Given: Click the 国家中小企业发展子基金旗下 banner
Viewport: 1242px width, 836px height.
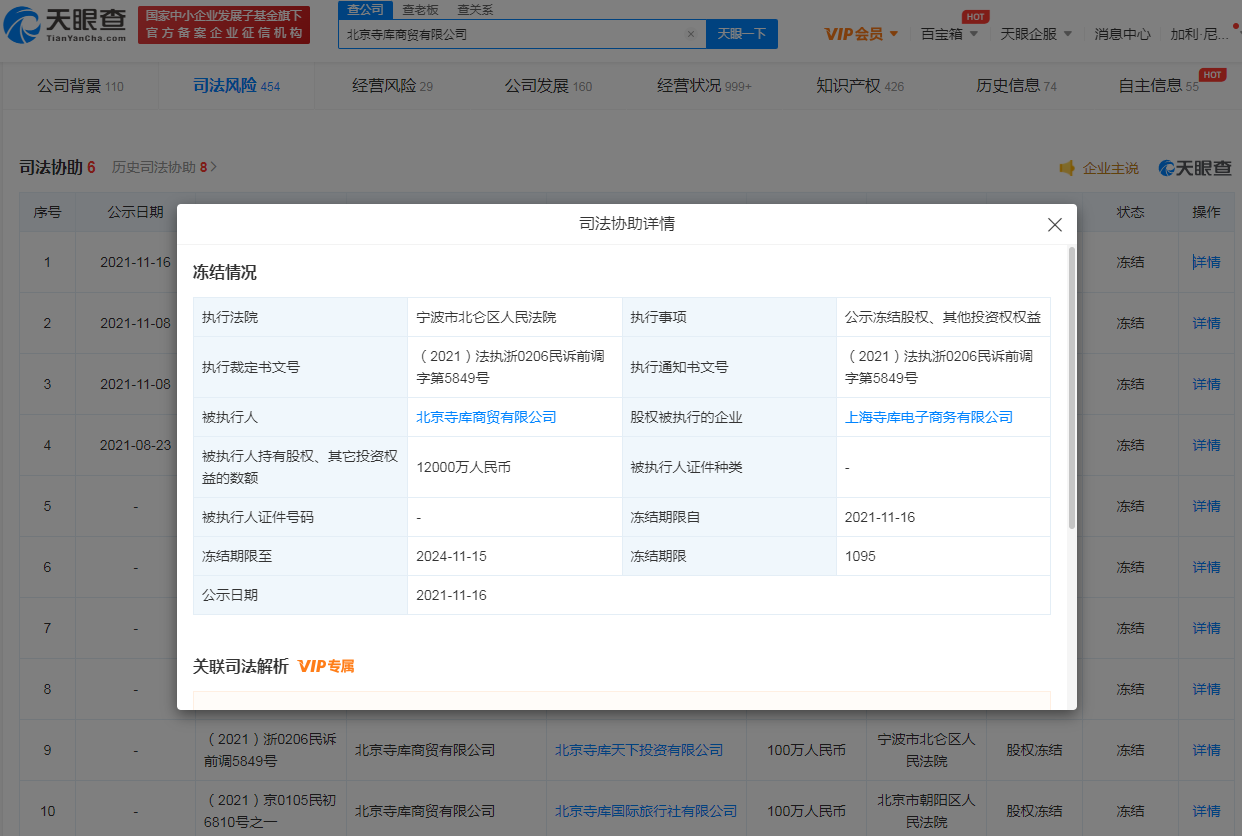Looking at the screenshot, I should 222,25.
